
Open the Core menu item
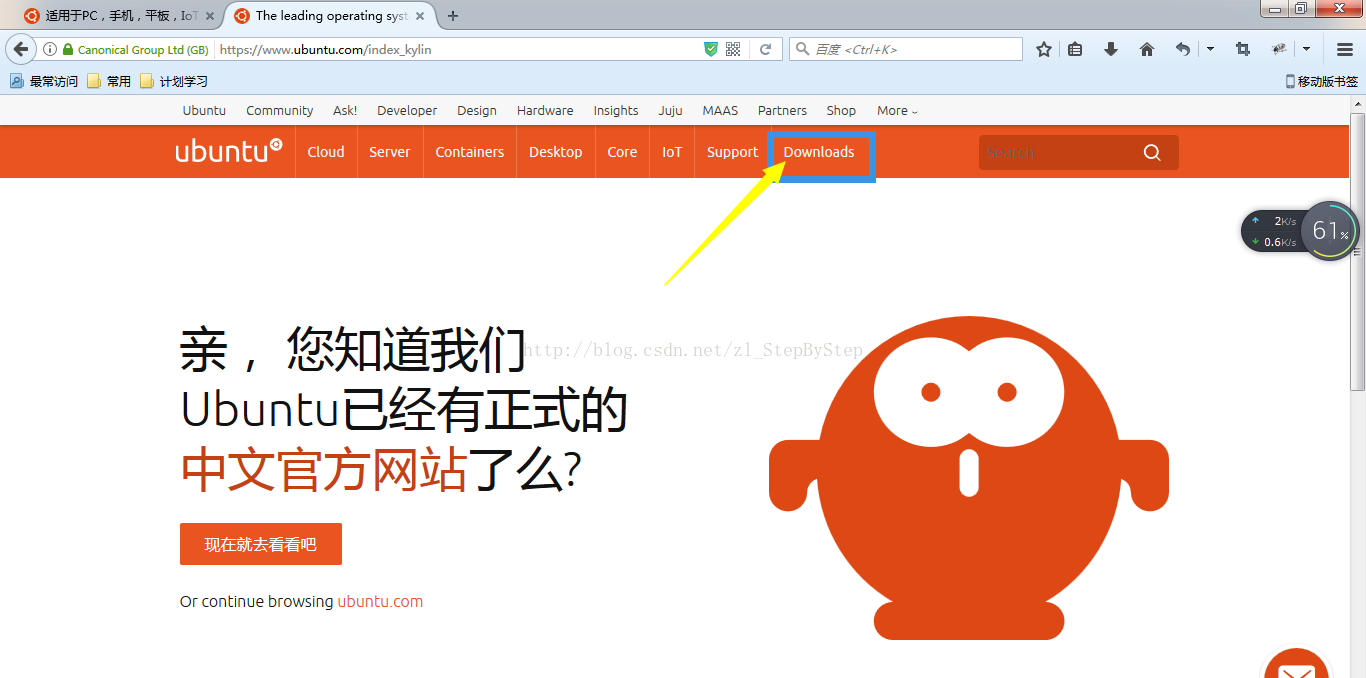click(622, 152)
